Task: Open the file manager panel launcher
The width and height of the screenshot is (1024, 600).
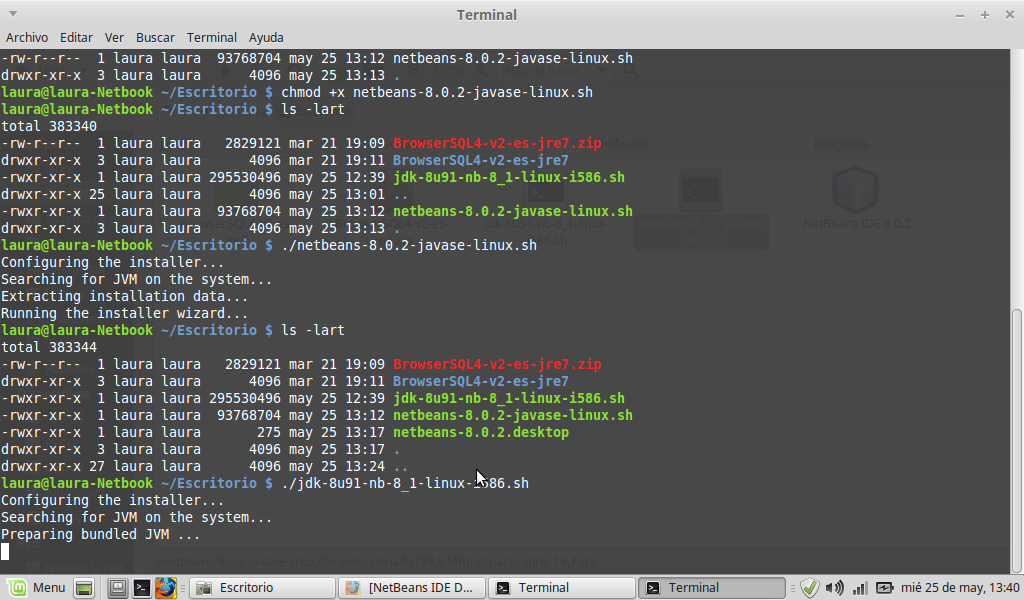Action: (118, 588)
